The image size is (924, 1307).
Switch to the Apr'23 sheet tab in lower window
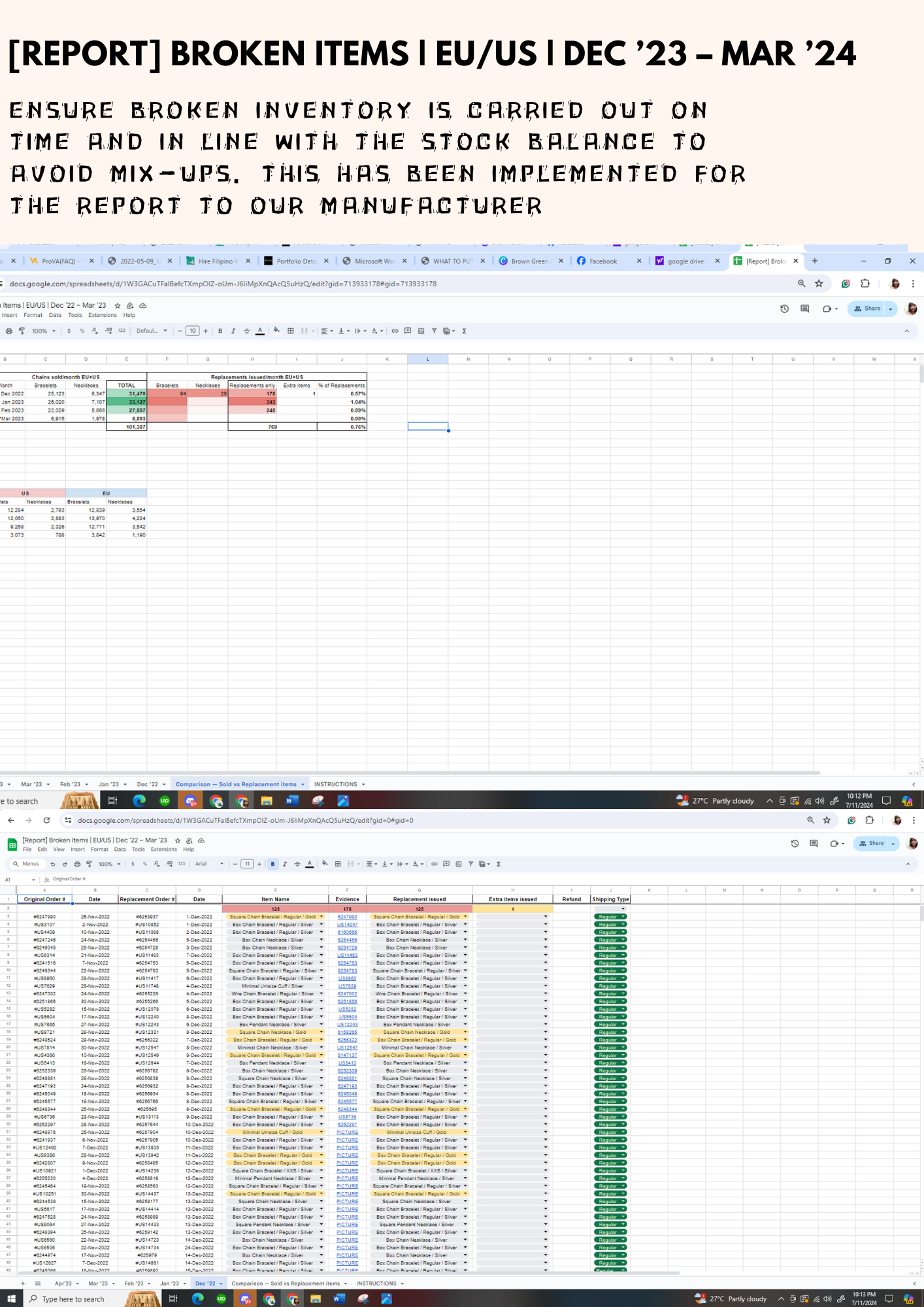pyautogui.click(x=63, y=1283)
